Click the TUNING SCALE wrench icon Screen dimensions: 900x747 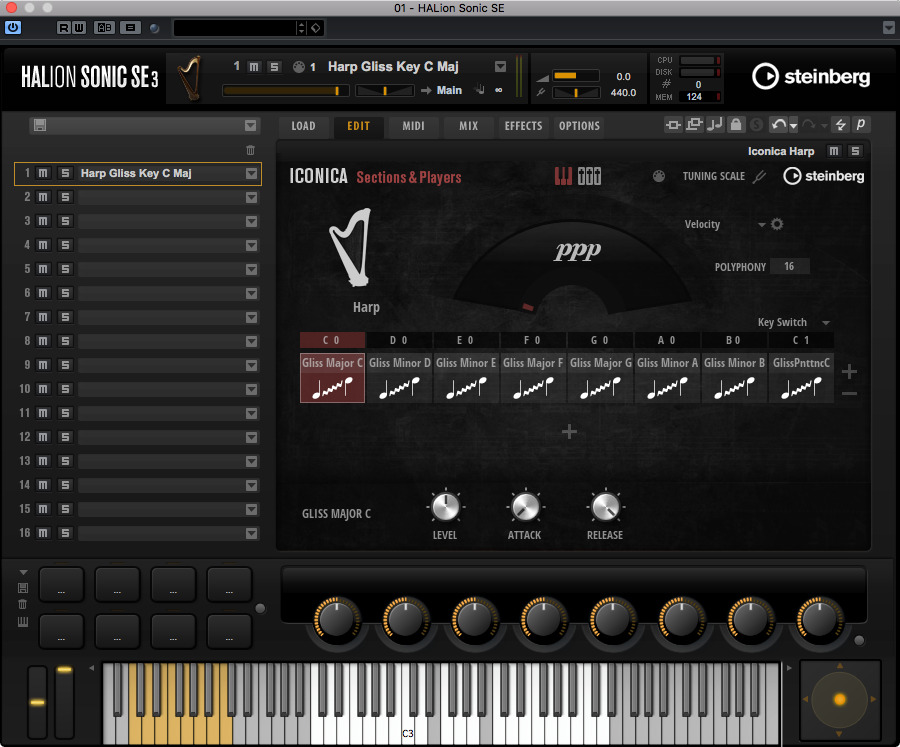tap(759, 176)
